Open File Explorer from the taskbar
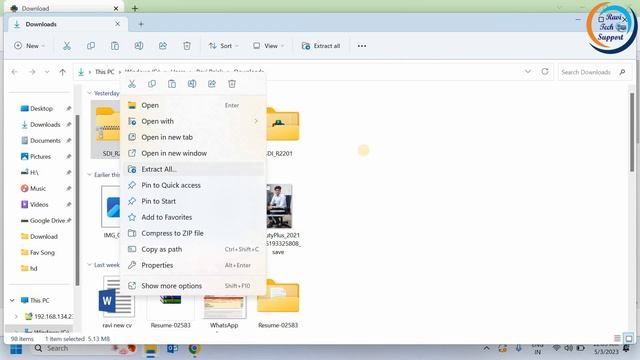The height and width of the screenshot is (360, 640). (151, 349)
